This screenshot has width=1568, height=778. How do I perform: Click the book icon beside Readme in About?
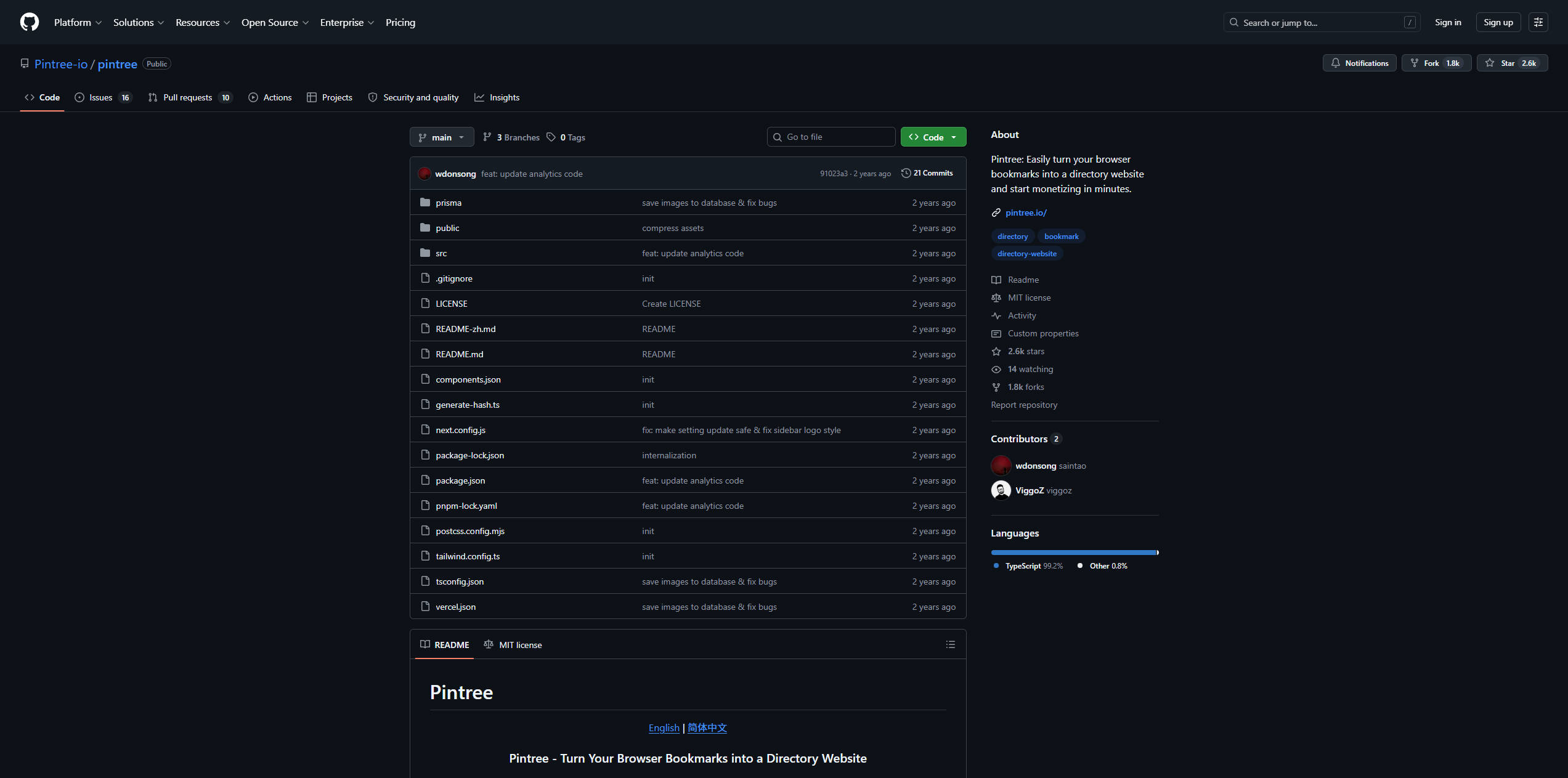click(996, 280)
